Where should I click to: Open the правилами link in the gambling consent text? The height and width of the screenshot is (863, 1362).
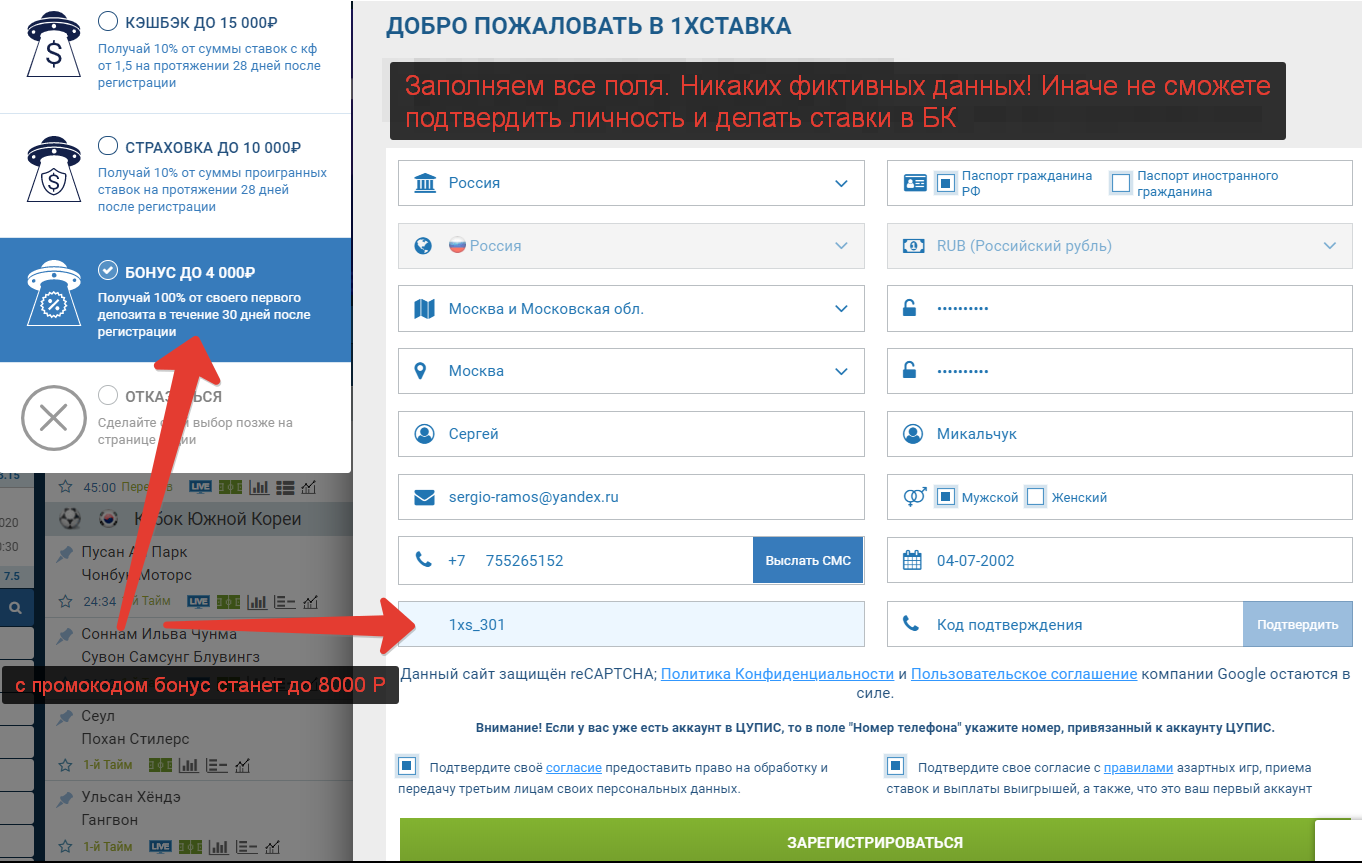[1138, 768]
